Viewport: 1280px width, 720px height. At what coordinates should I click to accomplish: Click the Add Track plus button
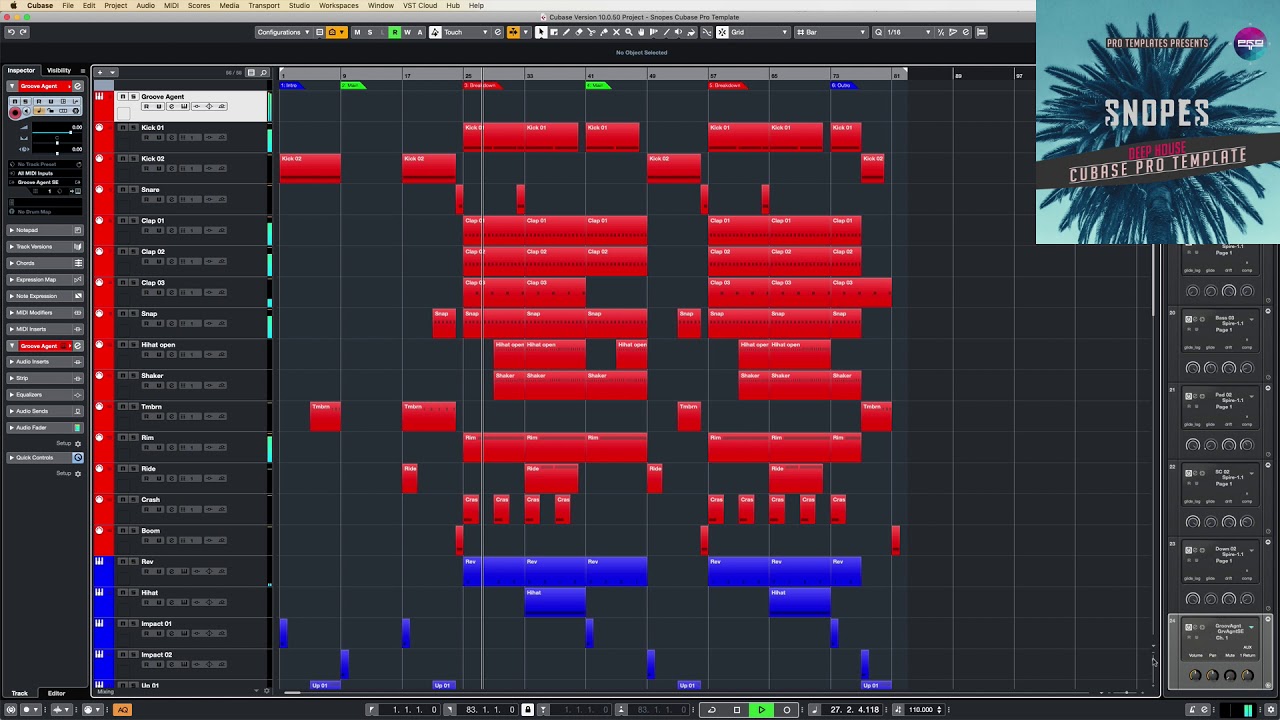pyautogui.click(x=100, y=73)
